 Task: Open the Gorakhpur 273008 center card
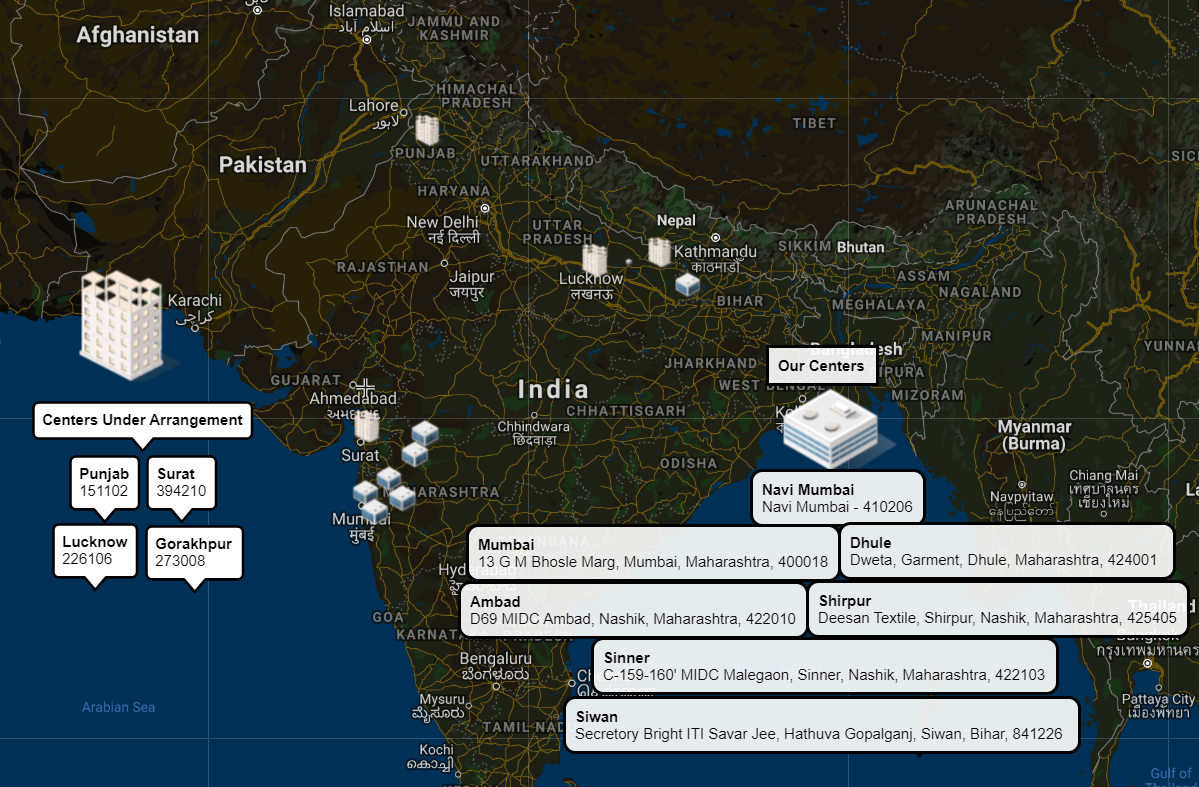tap(193, 552)
